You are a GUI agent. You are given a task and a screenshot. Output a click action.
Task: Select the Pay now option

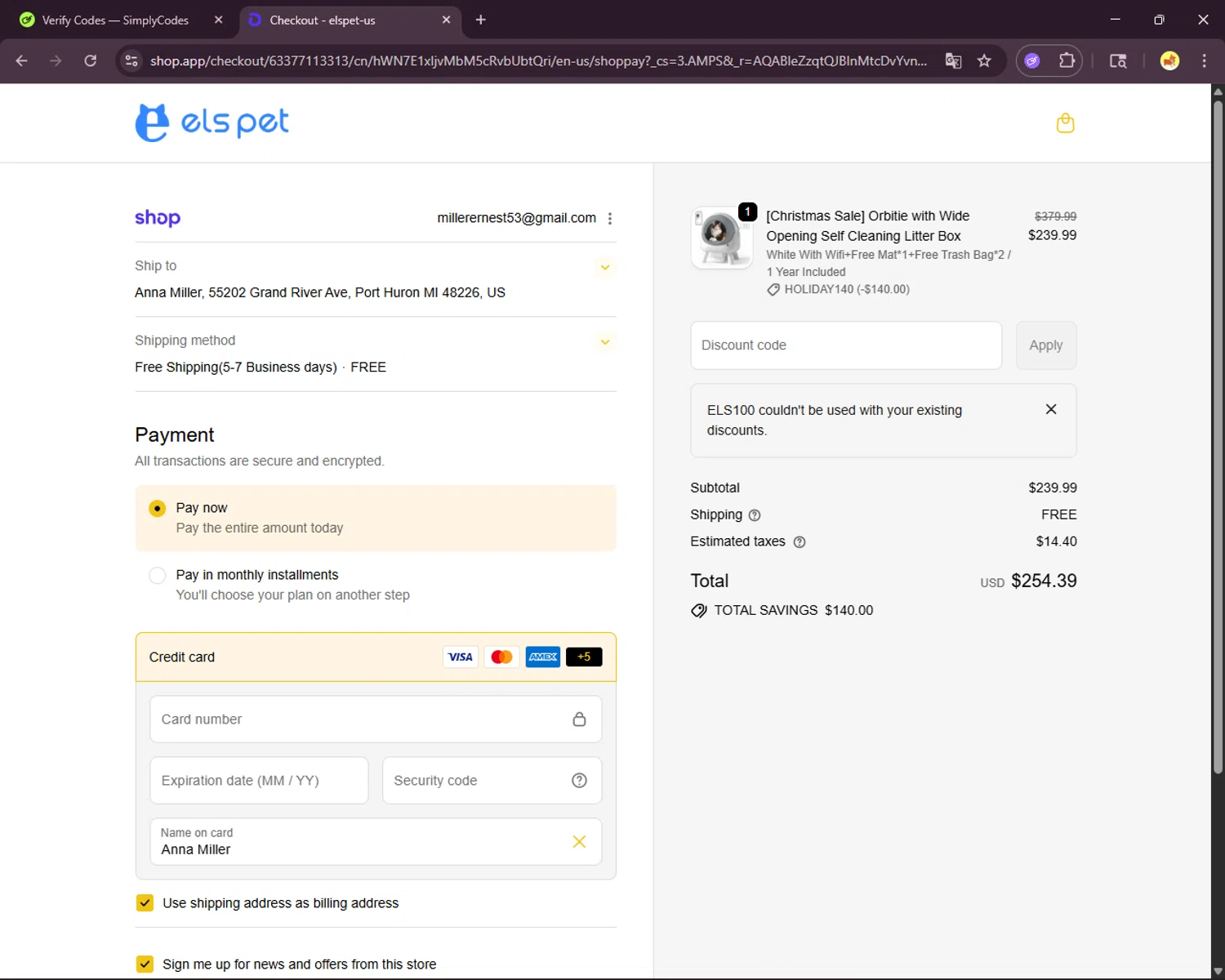tap(158, 508)
